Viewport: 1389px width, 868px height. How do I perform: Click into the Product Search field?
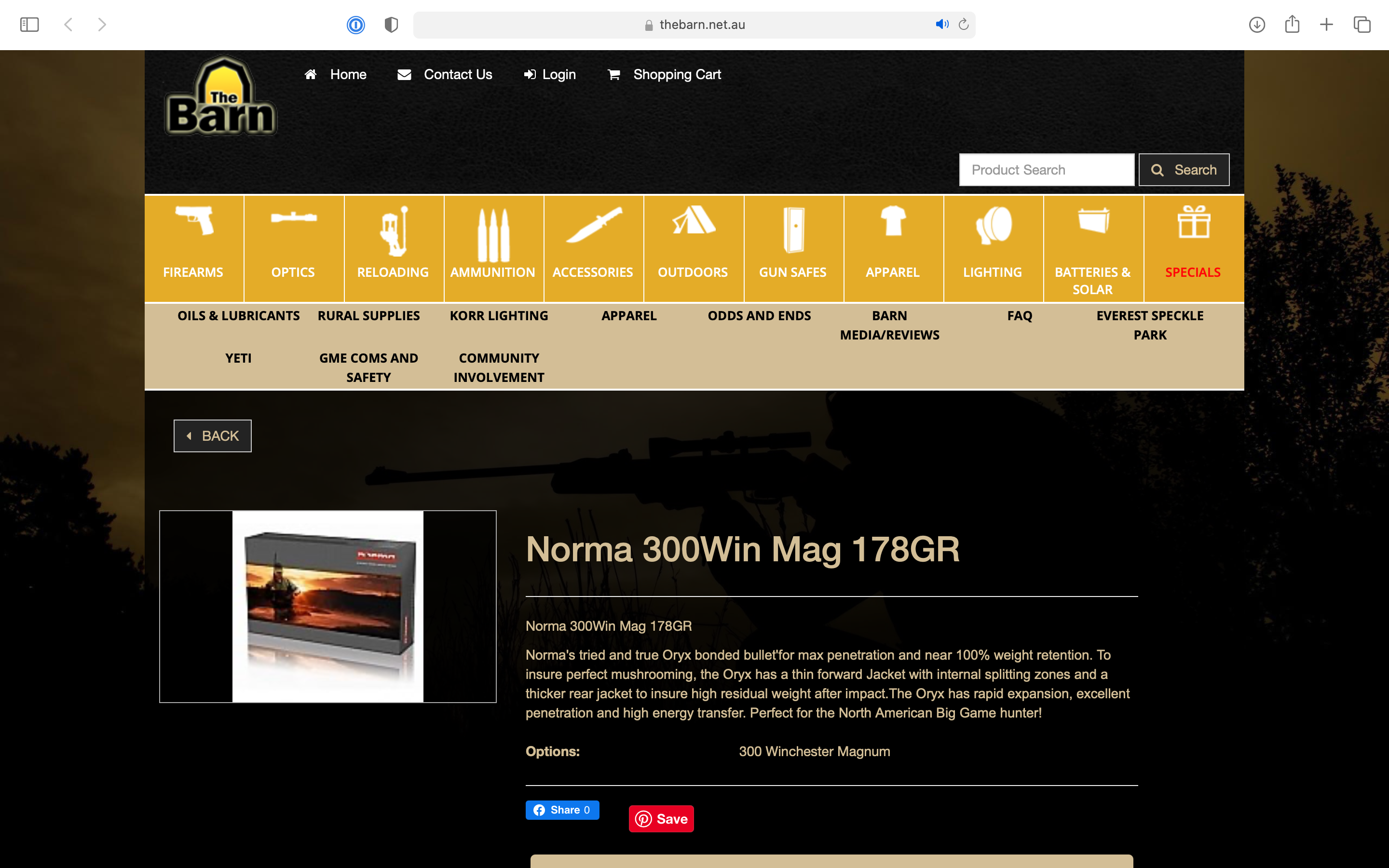[1047, 170]
